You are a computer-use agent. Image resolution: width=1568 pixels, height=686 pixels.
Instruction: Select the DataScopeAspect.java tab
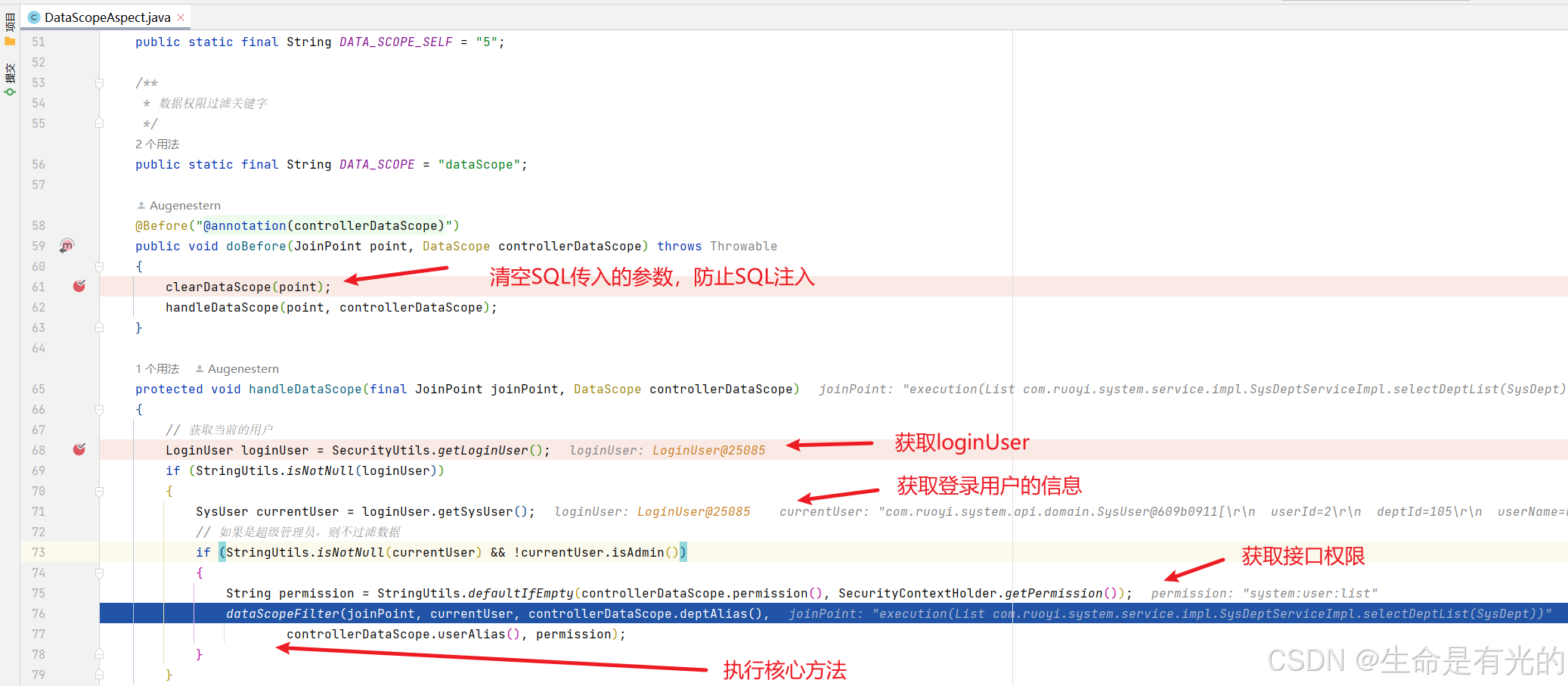107,17
